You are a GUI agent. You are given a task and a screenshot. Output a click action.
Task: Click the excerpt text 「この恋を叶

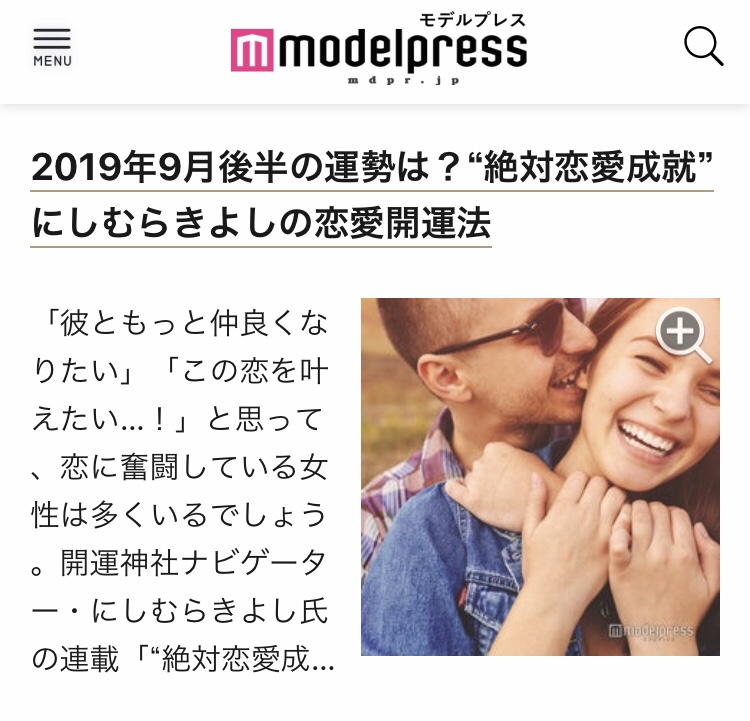(245, 371)
